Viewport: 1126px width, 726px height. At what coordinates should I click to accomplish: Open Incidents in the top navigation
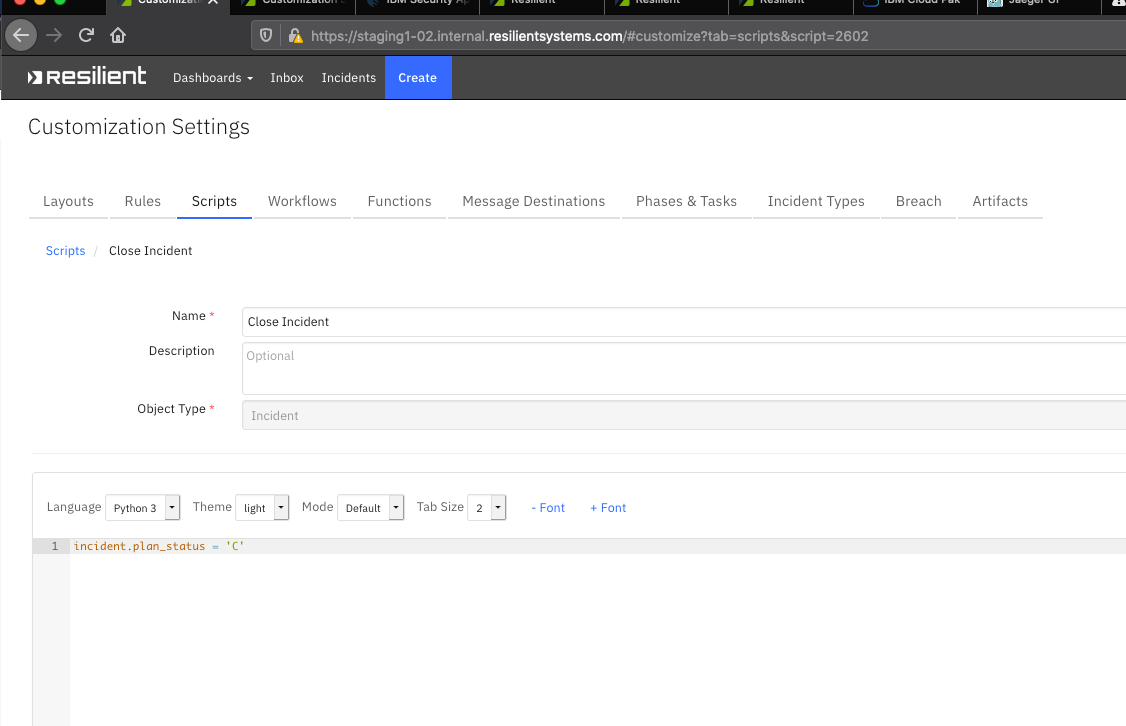pyautogui.click(x=348, y=78)
